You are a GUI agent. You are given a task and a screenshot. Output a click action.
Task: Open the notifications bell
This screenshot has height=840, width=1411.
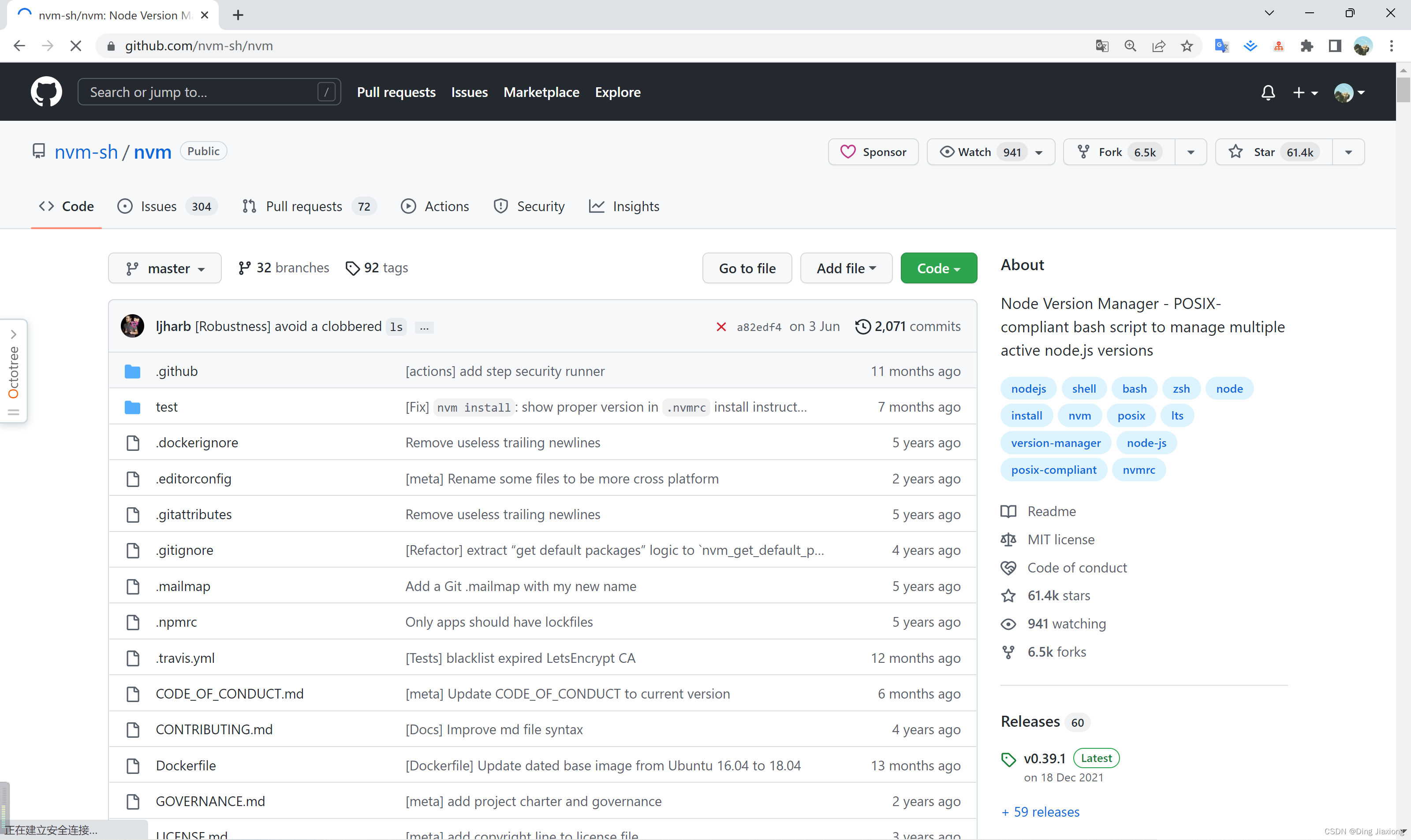pyautogui.click(x=1268, y=92)
